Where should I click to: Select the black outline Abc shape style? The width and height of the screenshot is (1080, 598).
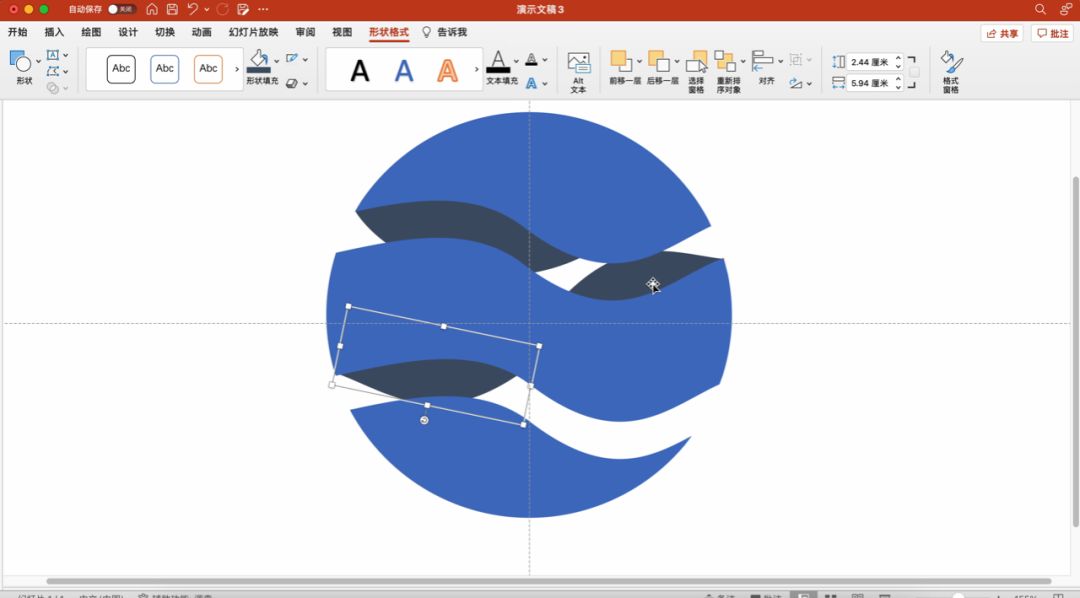tap(121, 69)
